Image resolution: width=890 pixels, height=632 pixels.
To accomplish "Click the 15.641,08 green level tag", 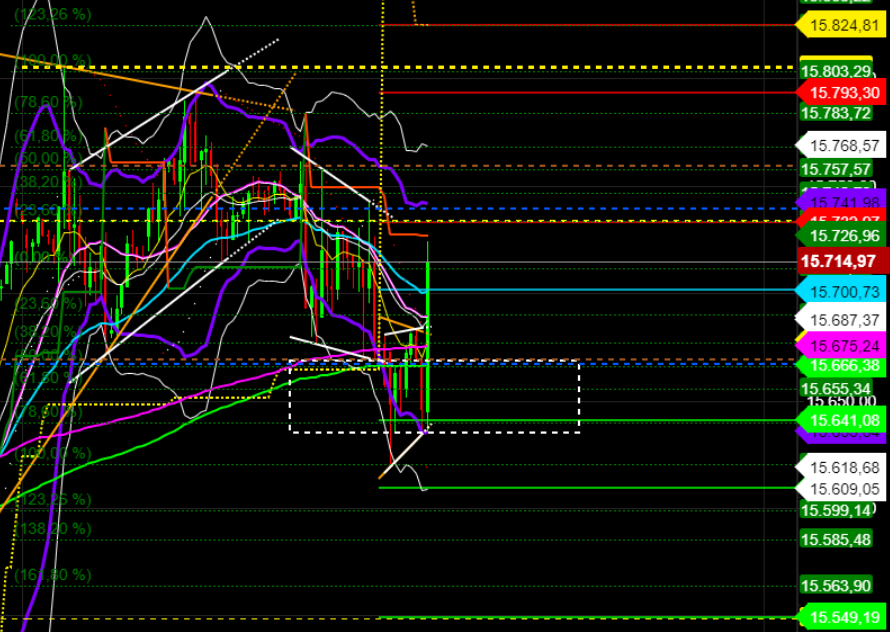I will 843,421.
